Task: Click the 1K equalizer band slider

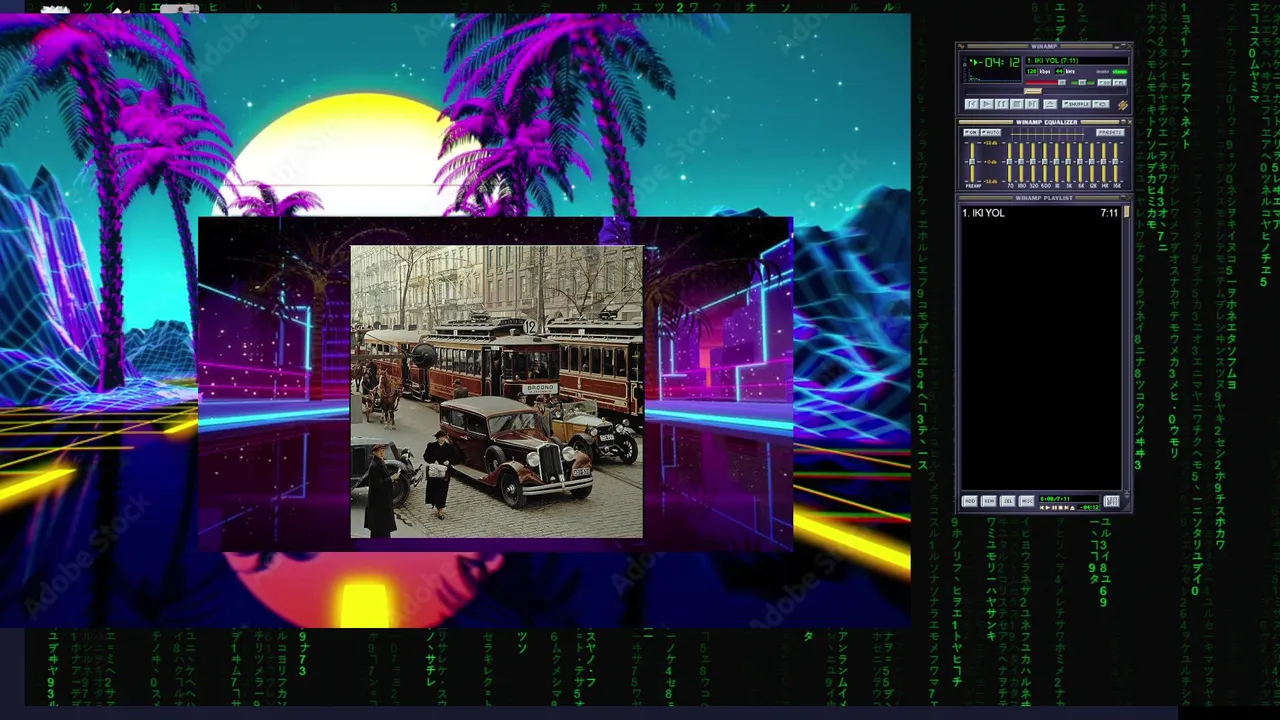Action: point(1056,162)
